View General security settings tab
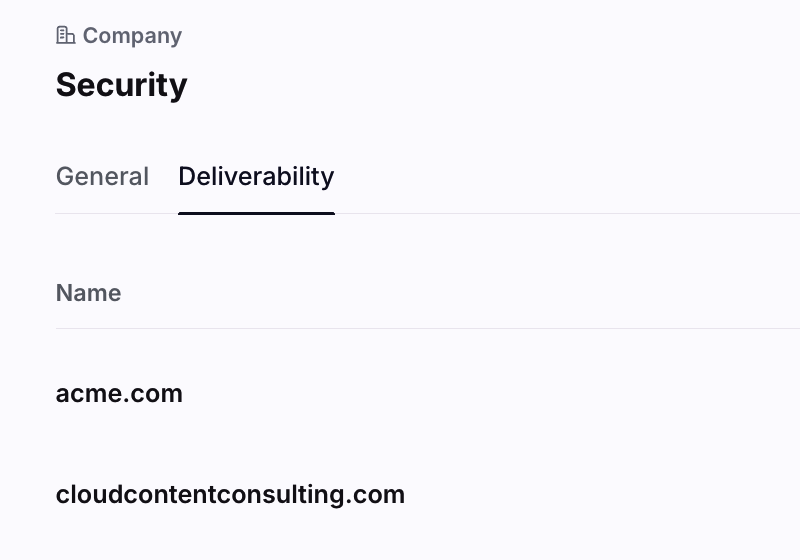The width and height of the screenshot is (800, 560). [x=102, y=176]
